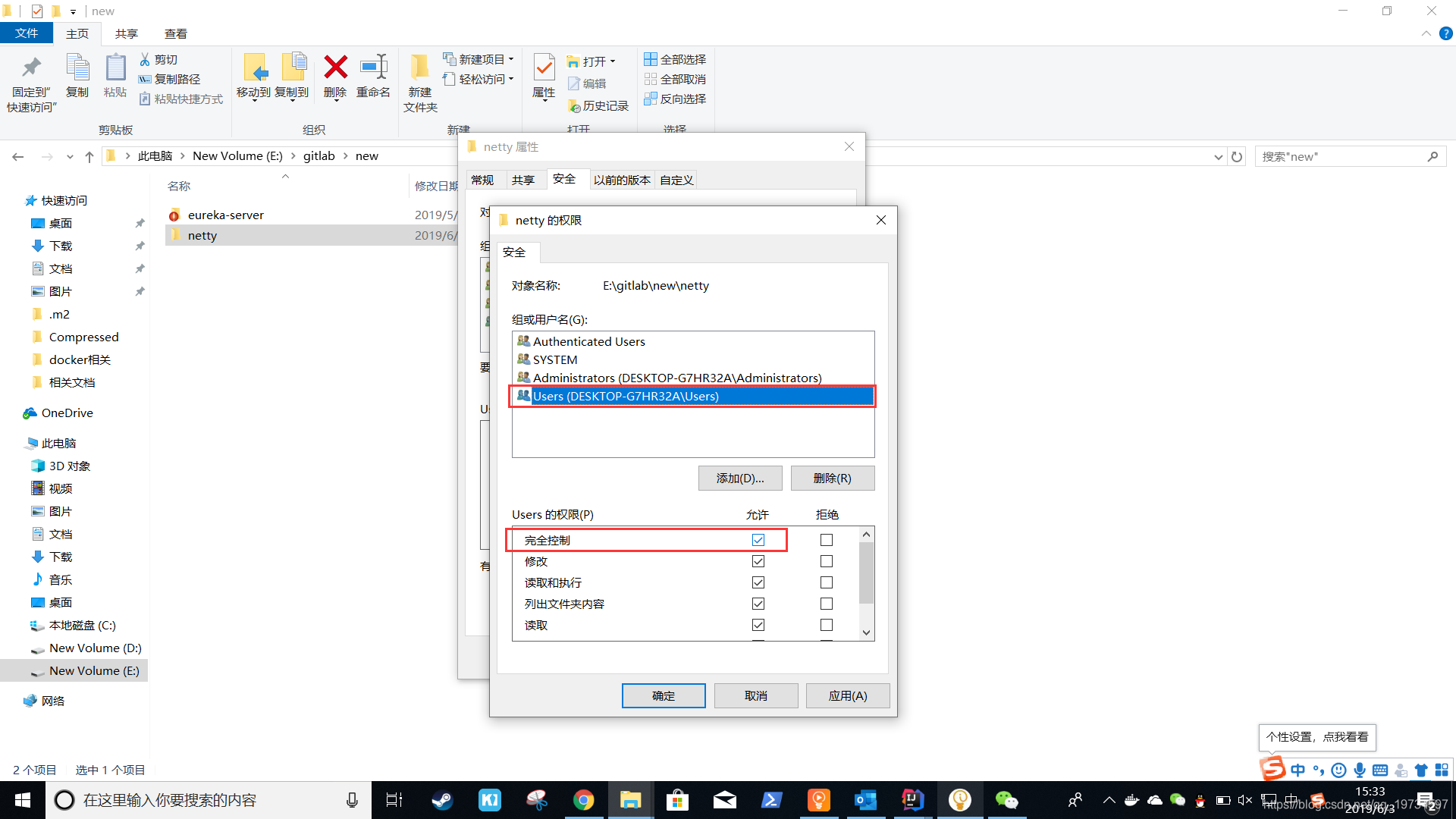Open IntelliJ IDEA from the taskbar
This screenshot has width=1456, height=819.
[912, 800]
